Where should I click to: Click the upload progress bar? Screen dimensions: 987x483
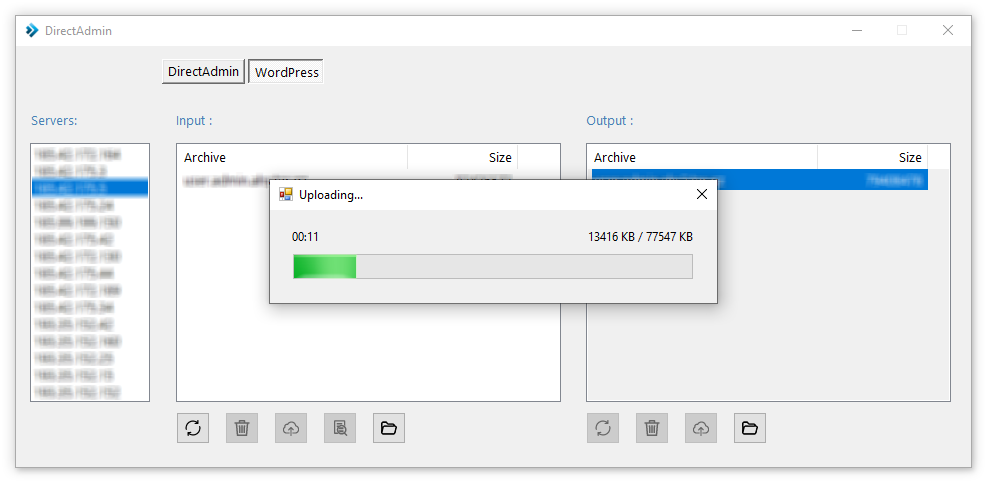(493, 266)
